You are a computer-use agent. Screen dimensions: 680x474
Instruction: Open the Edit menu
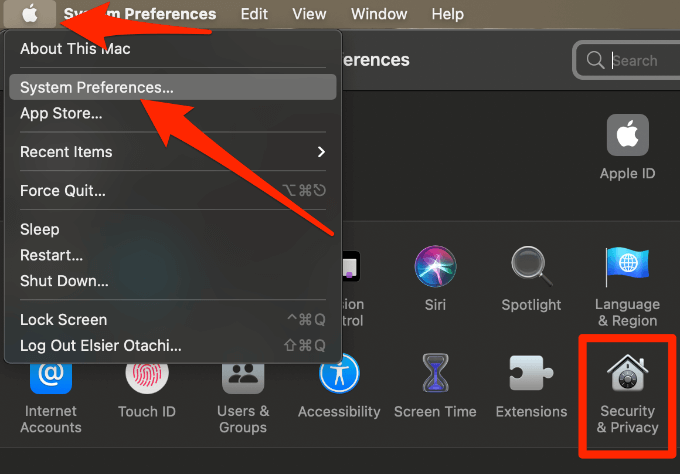(254, 14)
